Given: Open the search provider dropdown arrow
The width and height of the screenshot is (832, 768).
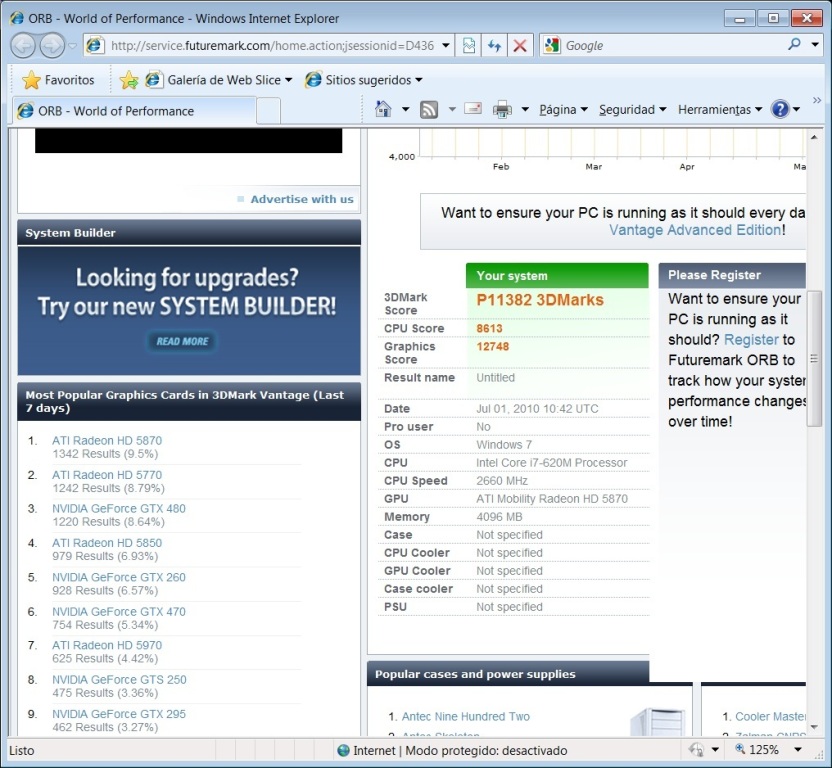Looking at the screenshot, I should [x=815, y=45].
